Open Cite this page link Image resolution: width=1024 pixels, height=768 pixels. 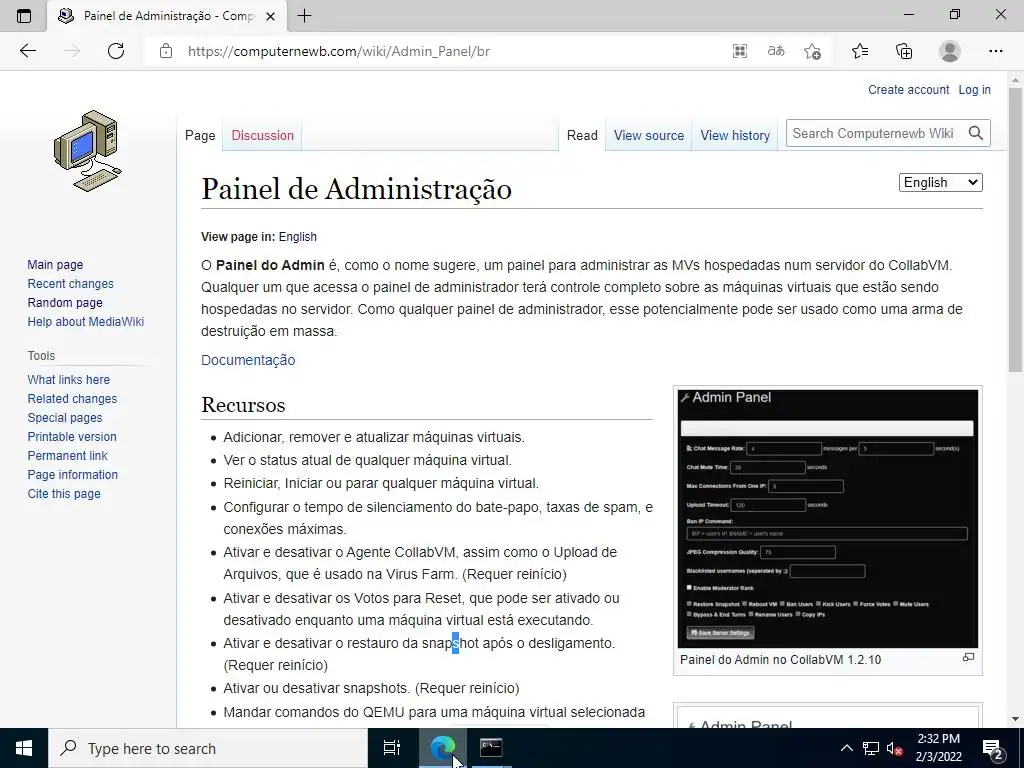pyautogui.click(x=64, y=494)
